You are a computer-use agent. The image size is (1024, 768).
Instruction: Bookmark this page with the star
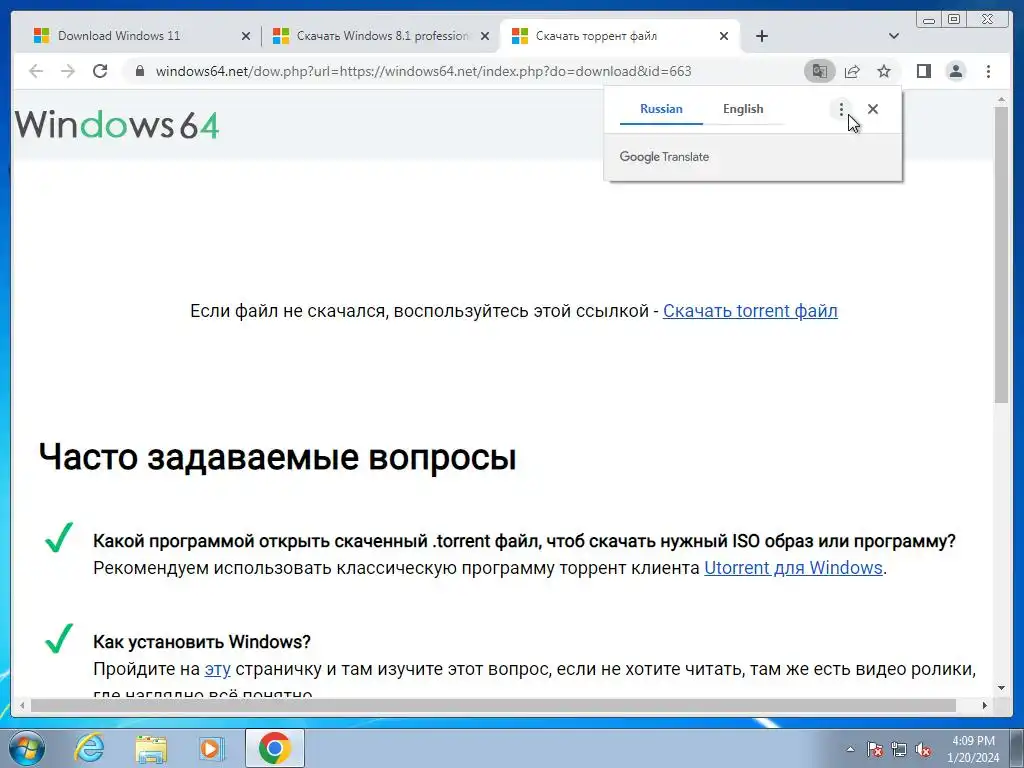(884, 71)
